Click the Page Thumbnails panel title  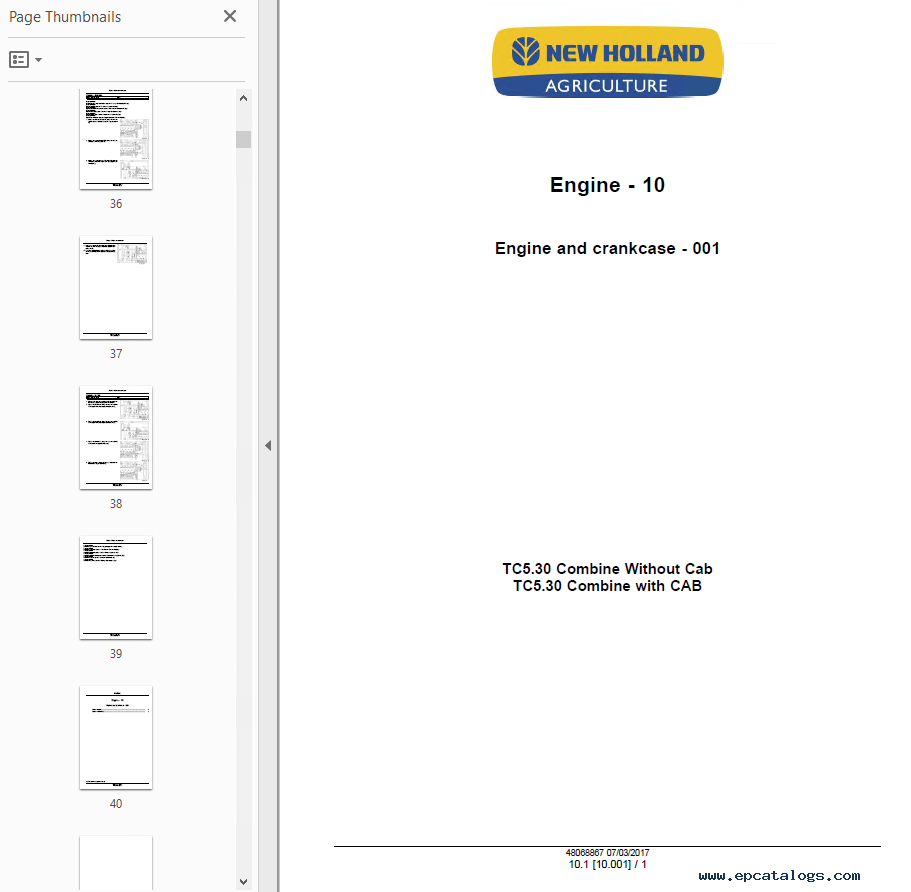(65, 17)
